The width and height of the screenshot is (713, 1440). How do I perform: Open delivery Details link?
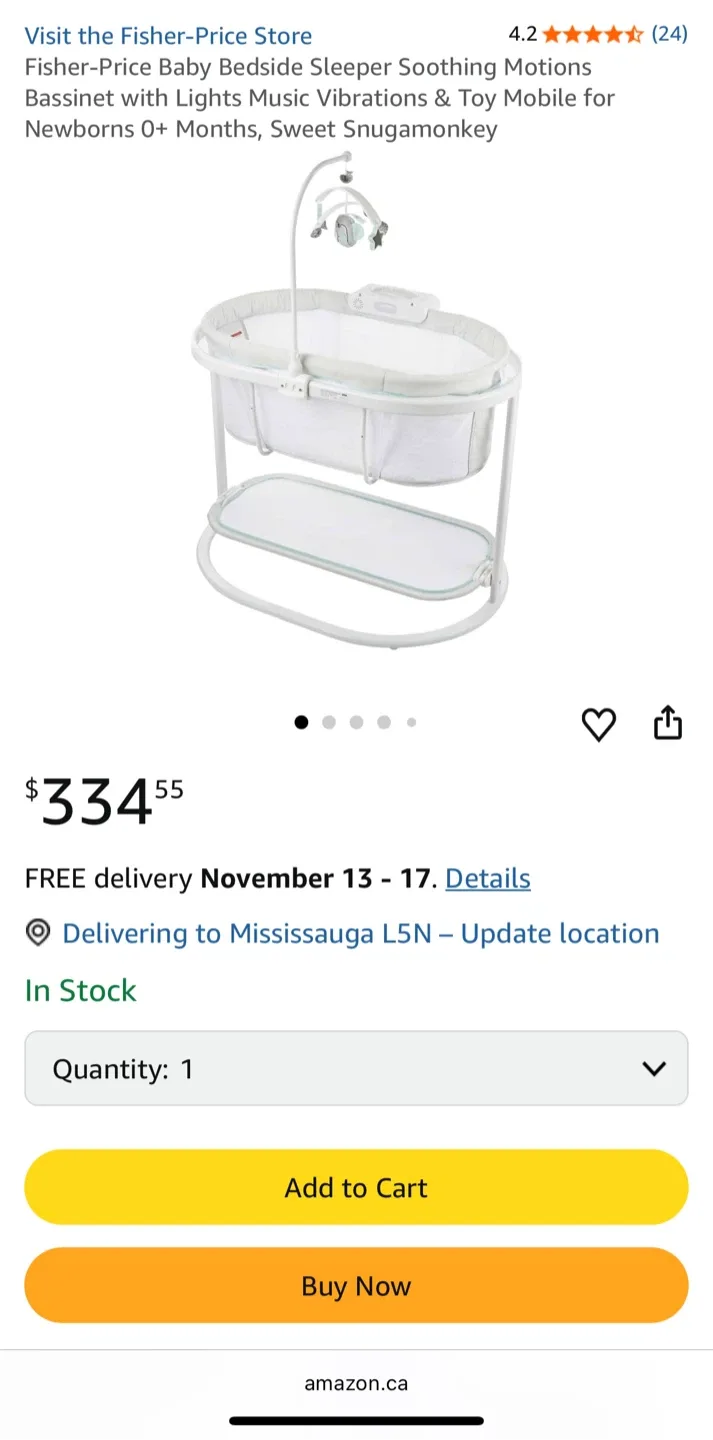pyautogui.click(x=488, y=878)
